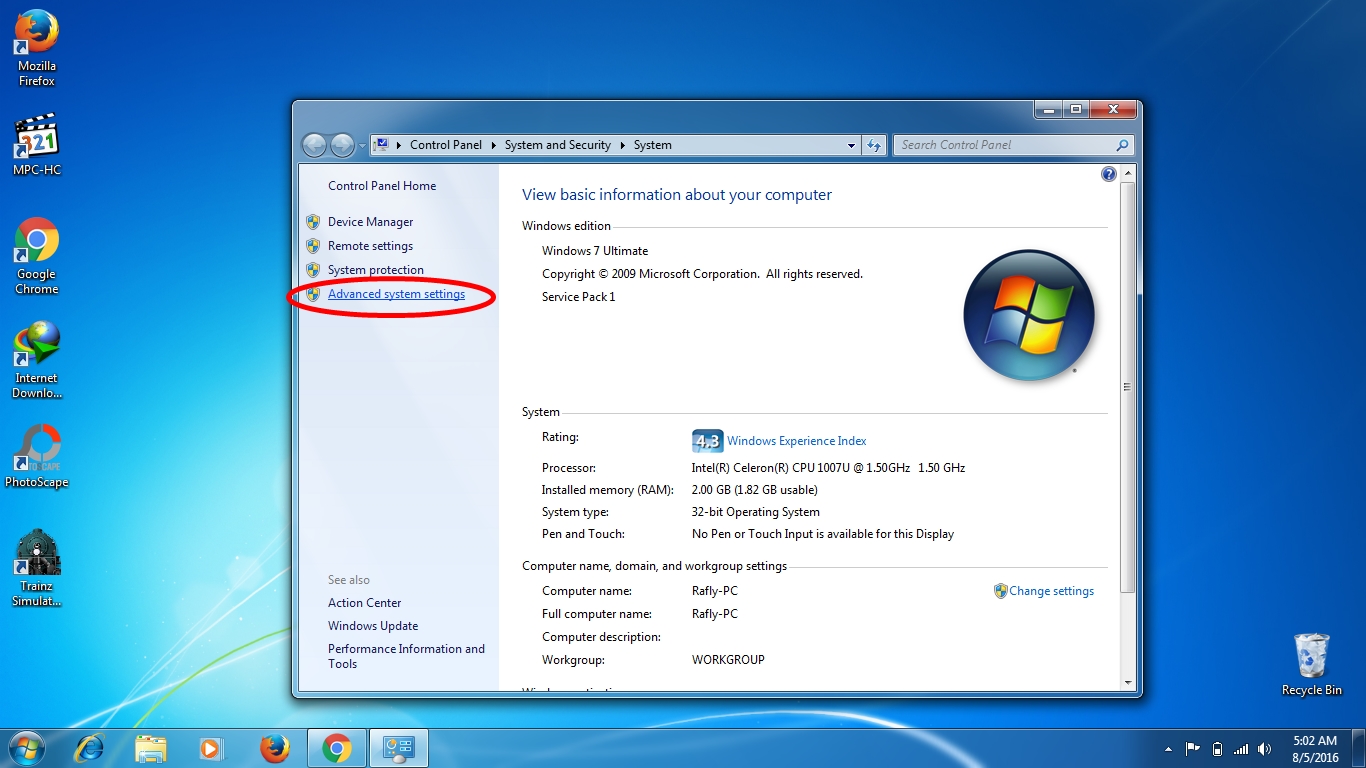Select System breadcrumb in address bar
This screenshot has height=768, width=1366.
[x=653, y=145]
